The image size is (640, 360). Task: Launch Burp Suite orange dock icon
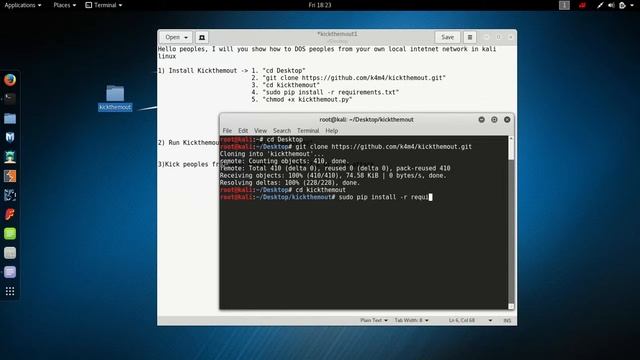(10, 176)
